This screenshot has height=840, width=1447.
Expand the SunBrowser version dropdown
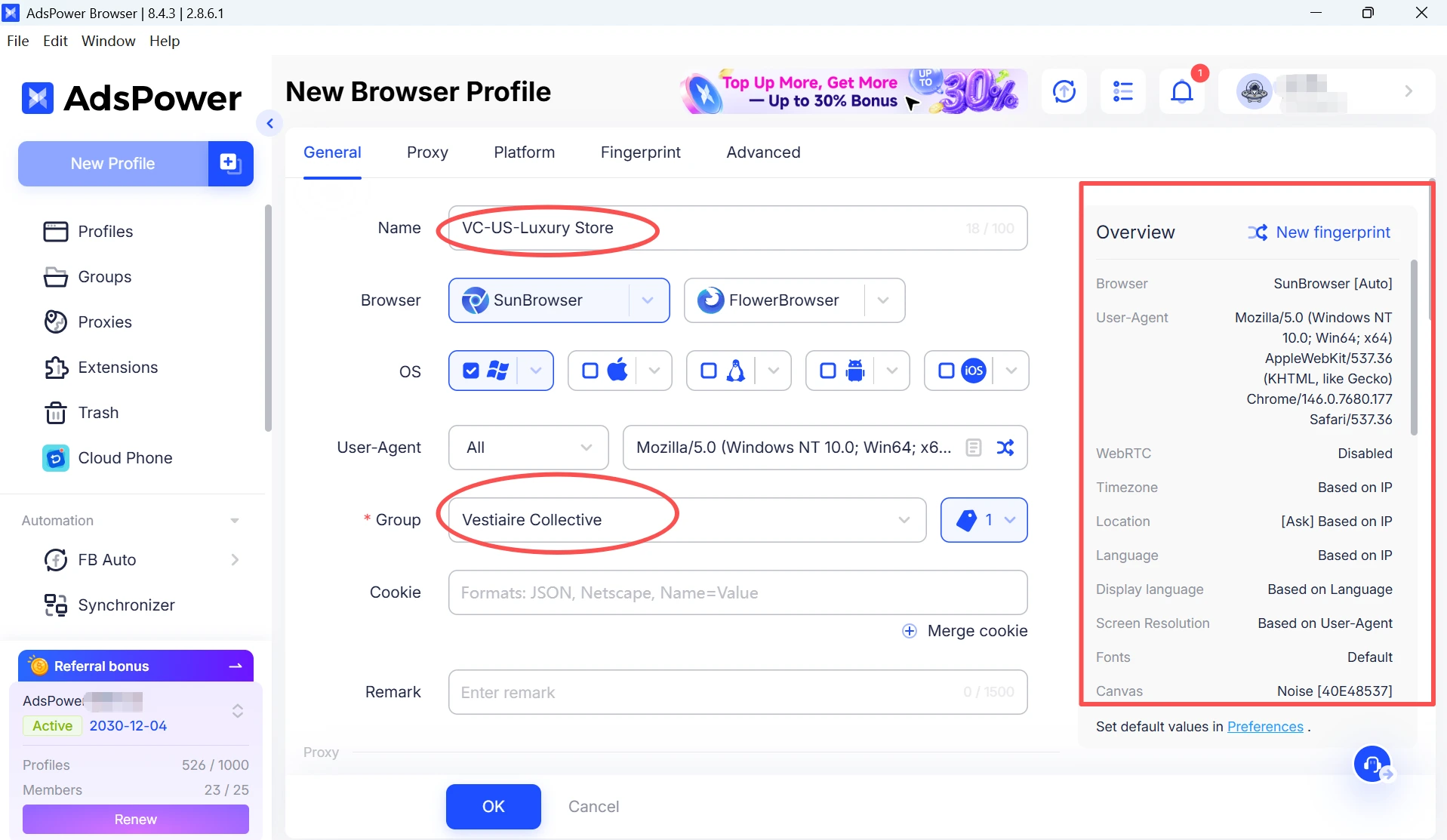648,300
